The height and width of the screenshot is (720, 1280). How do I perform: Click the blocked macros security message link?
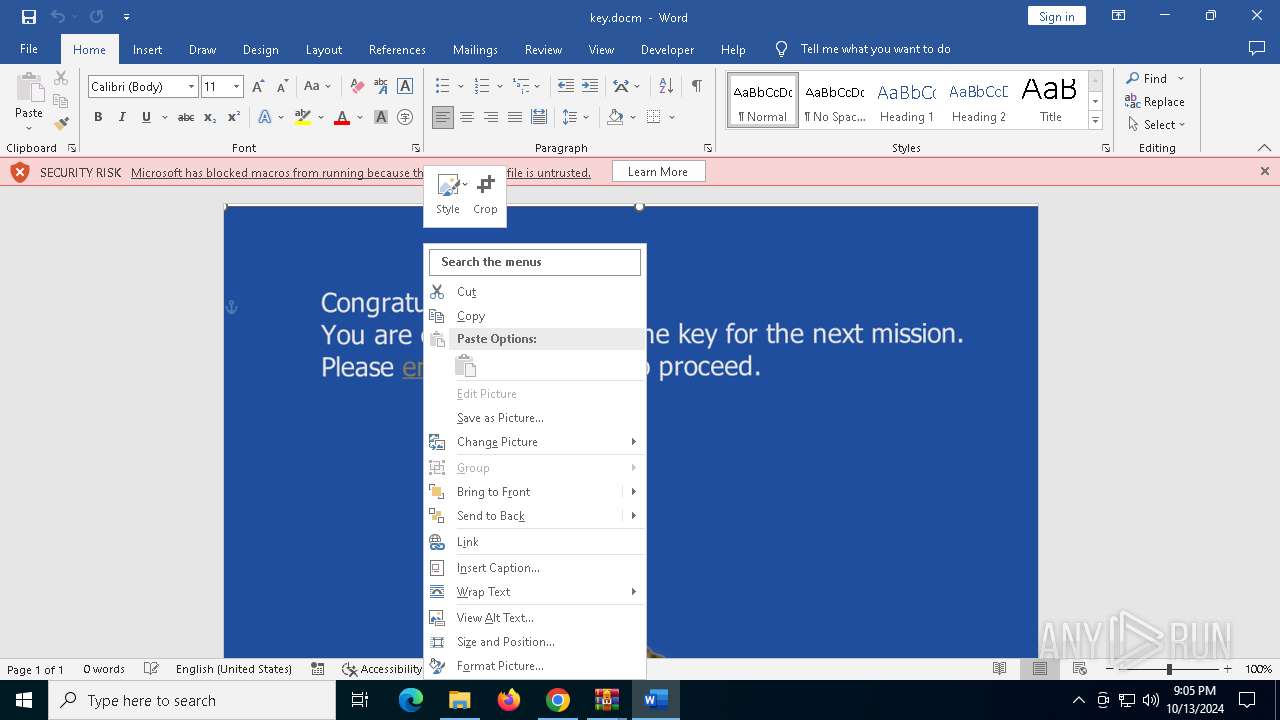pos(360,173)
